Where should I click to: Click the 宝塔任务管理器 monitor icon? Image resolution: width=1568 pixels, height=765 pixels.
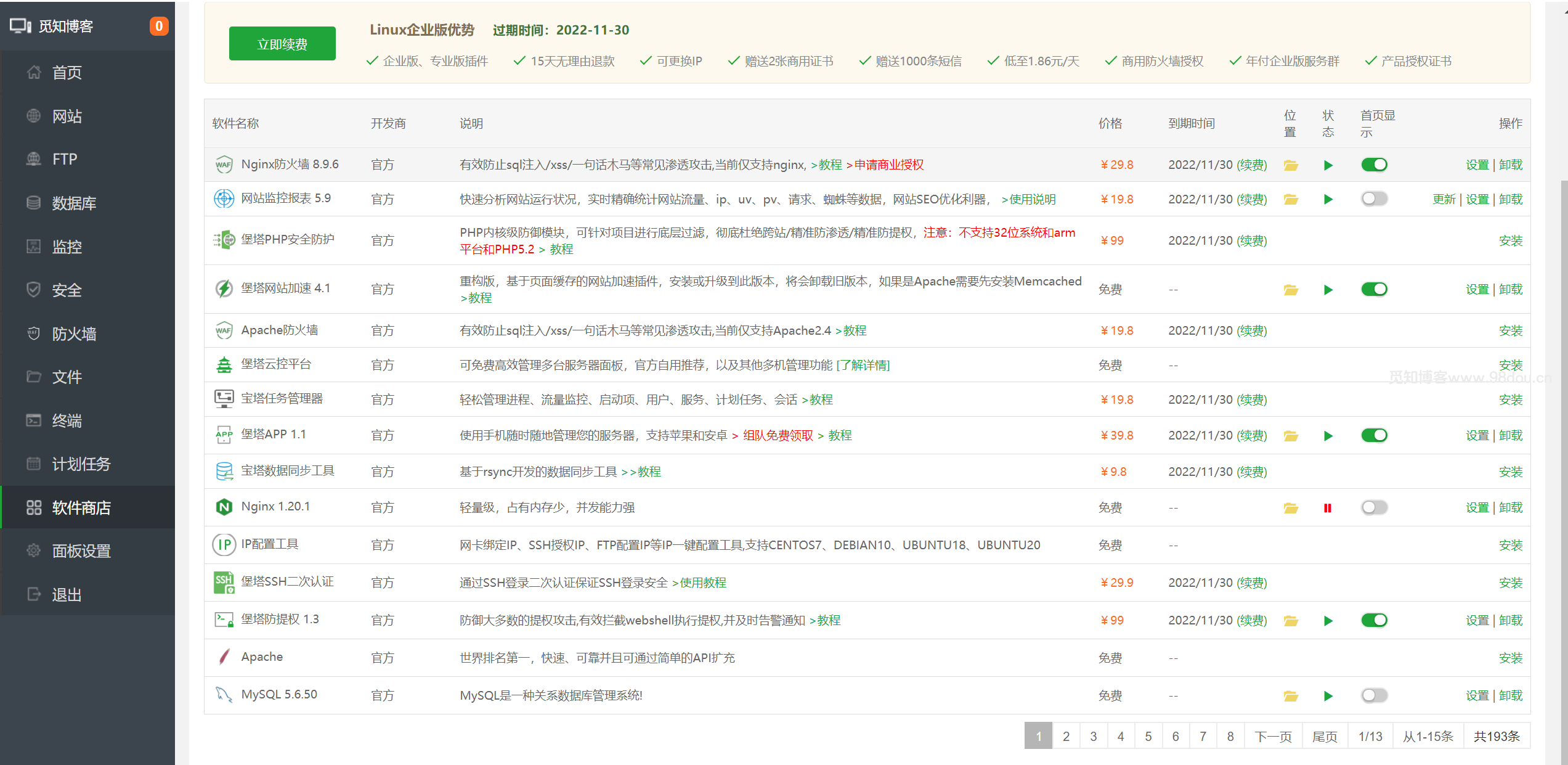224,398
